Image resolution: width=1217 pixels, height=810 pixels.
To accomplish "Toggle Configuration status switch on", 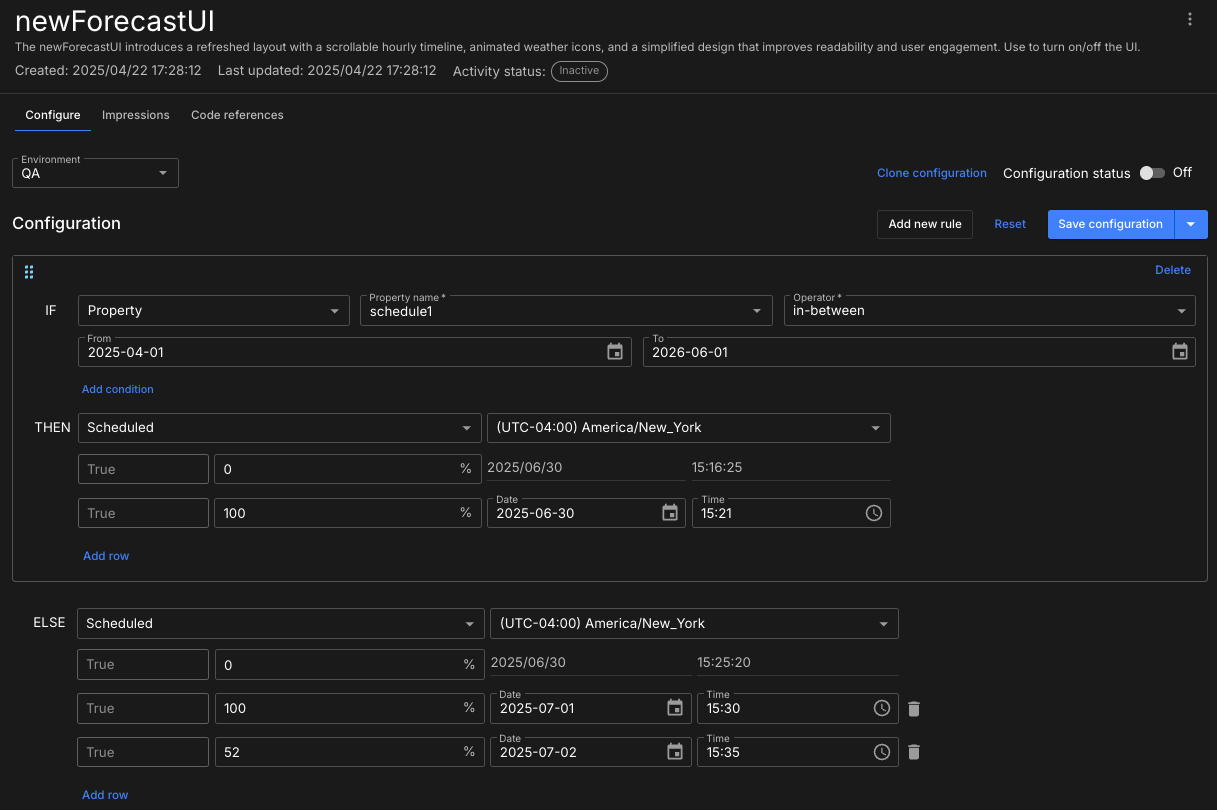I will coord(1151,173).
